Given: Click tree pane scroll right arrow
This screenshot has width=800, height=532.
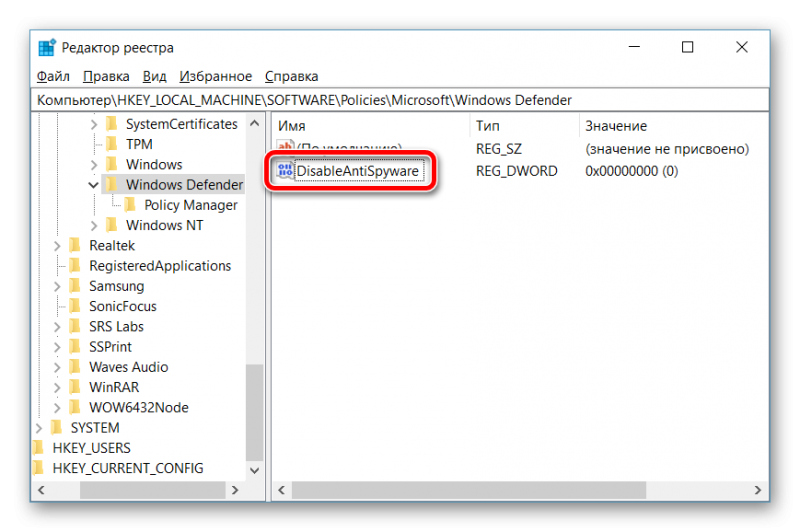Looking at the screenshot, I should point(235,490).
